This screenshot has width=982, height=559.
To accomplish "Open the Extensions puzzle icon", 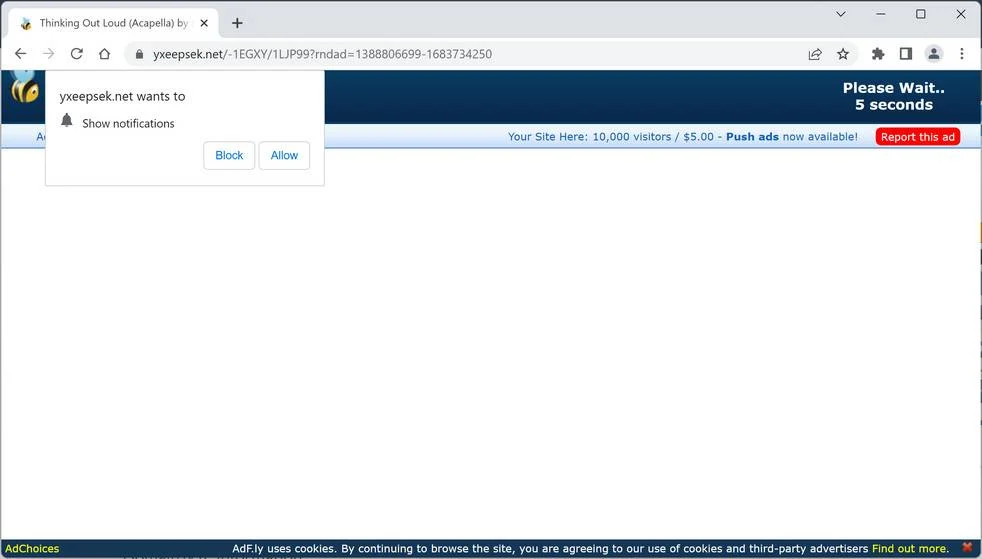I will coord(878,54).
